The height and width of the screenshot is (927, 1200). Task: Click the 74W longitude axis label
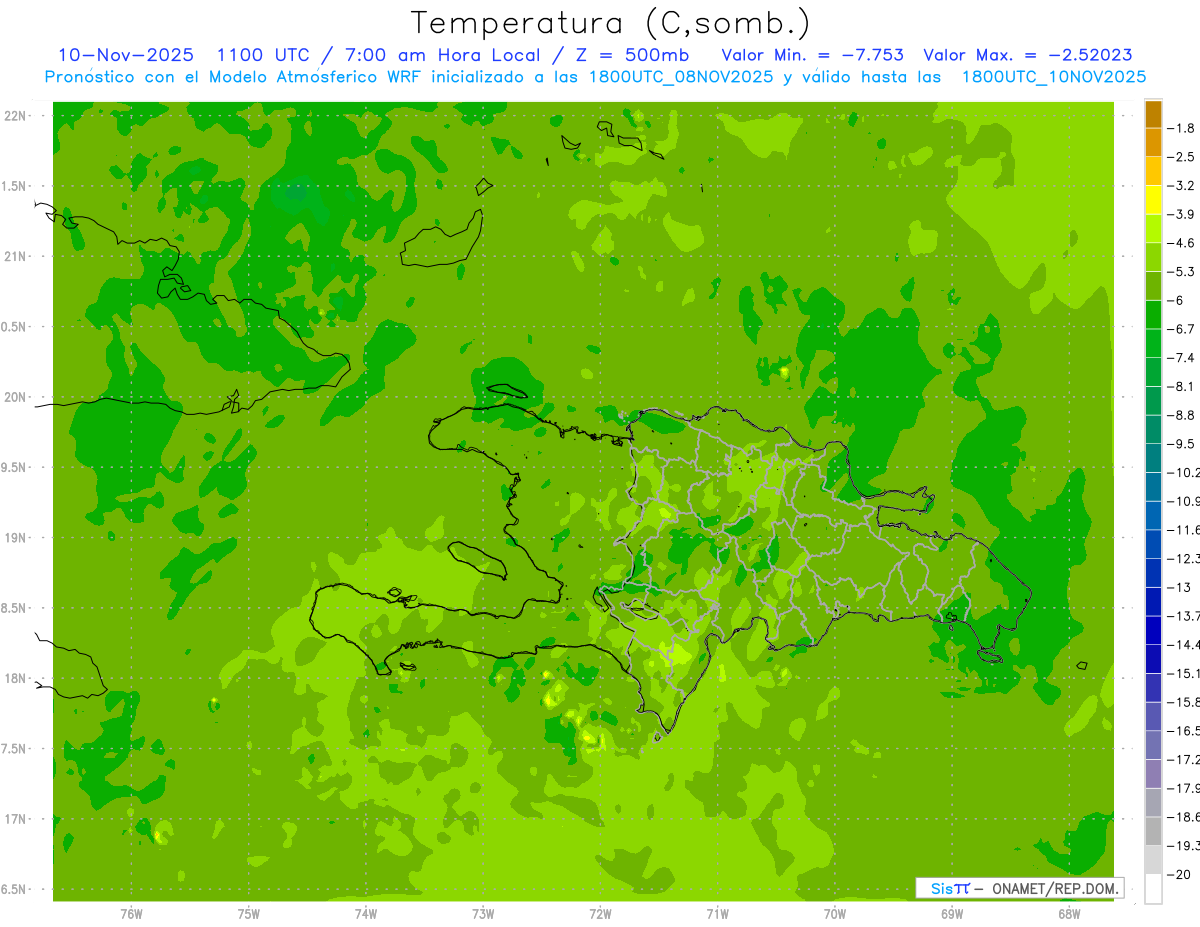[366, 913]
